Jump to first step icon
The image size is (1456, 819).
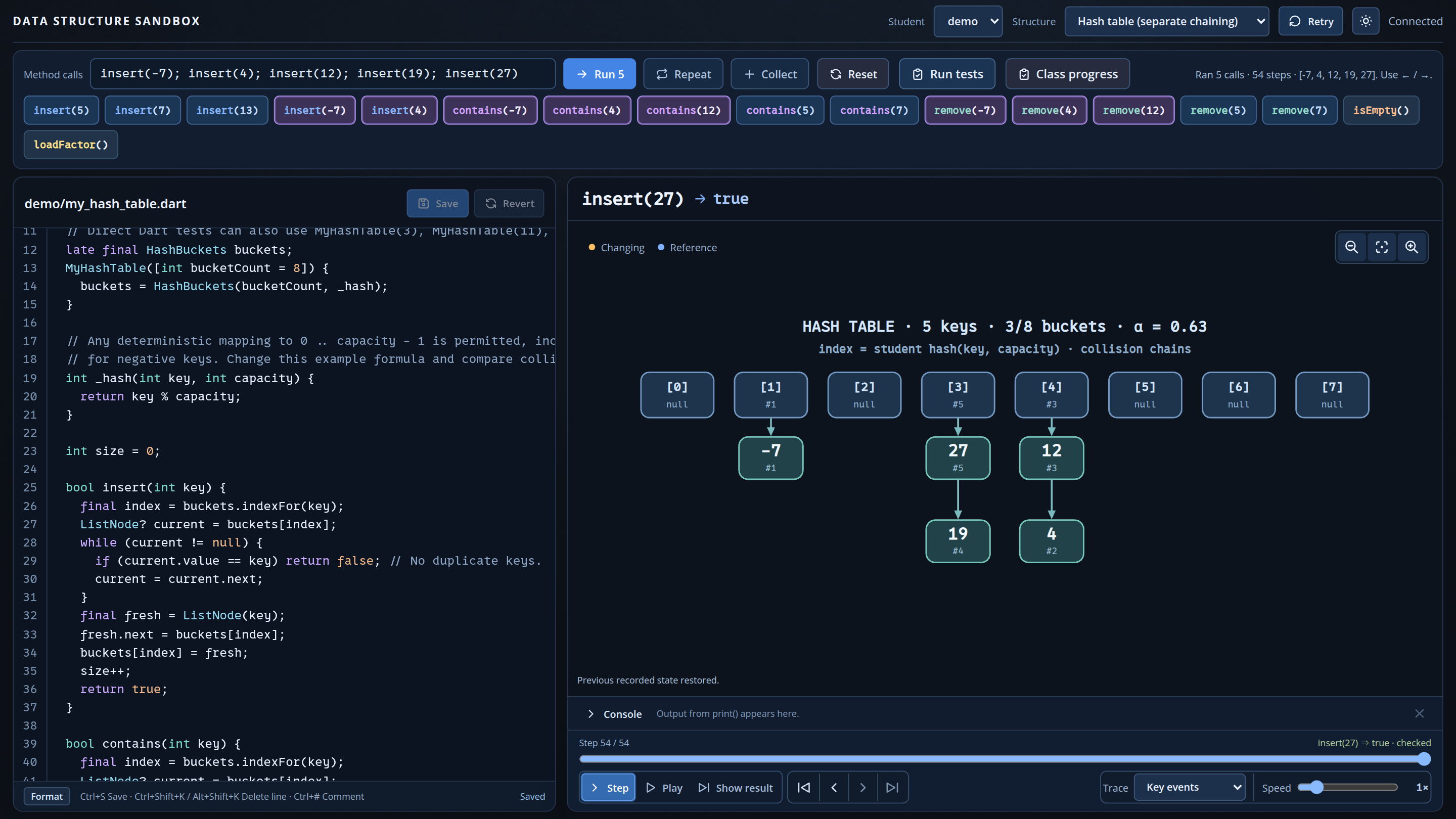pos(804,787)
